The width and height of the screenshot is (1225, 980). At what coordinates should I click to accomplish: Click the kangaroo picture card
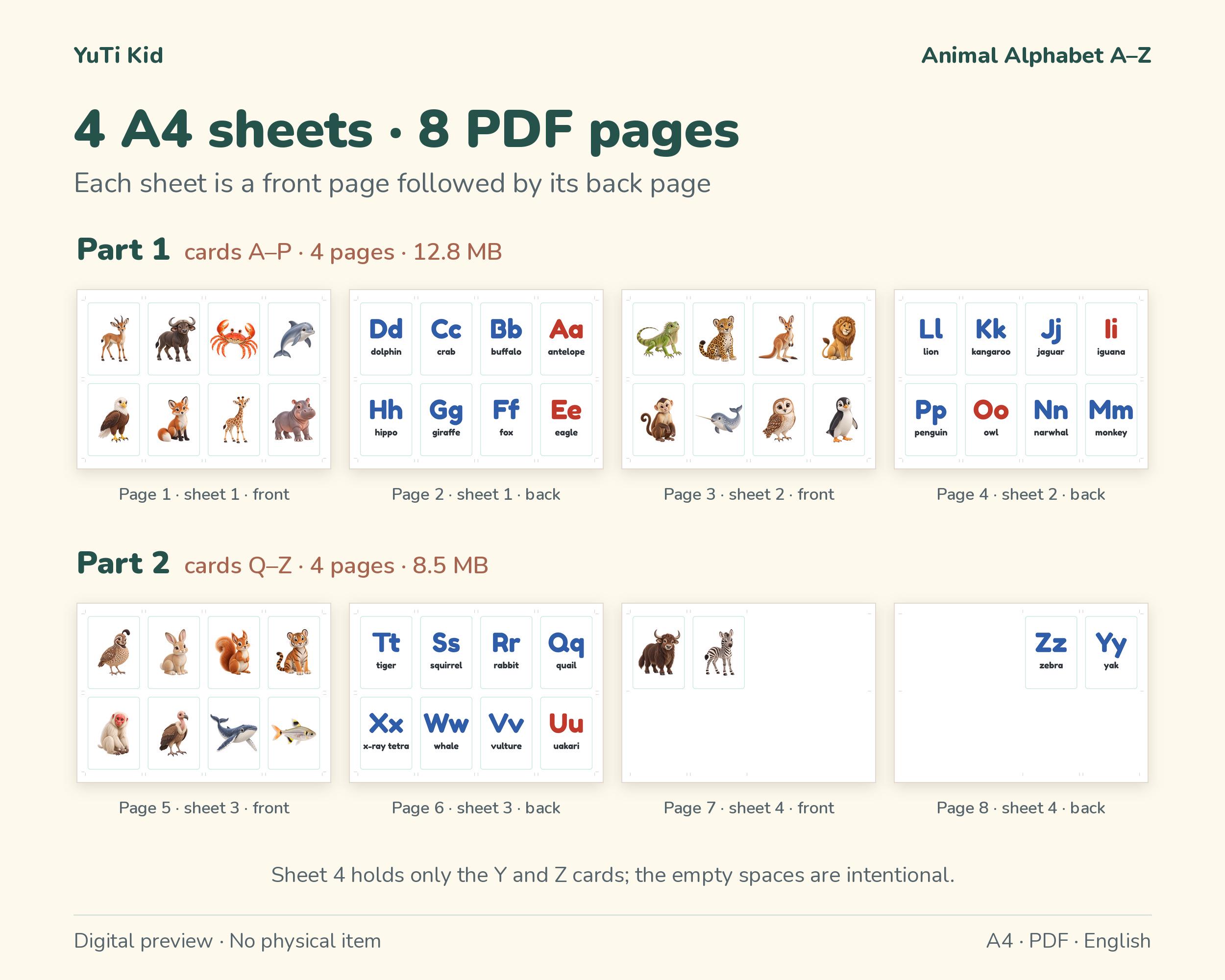[779, 339]
